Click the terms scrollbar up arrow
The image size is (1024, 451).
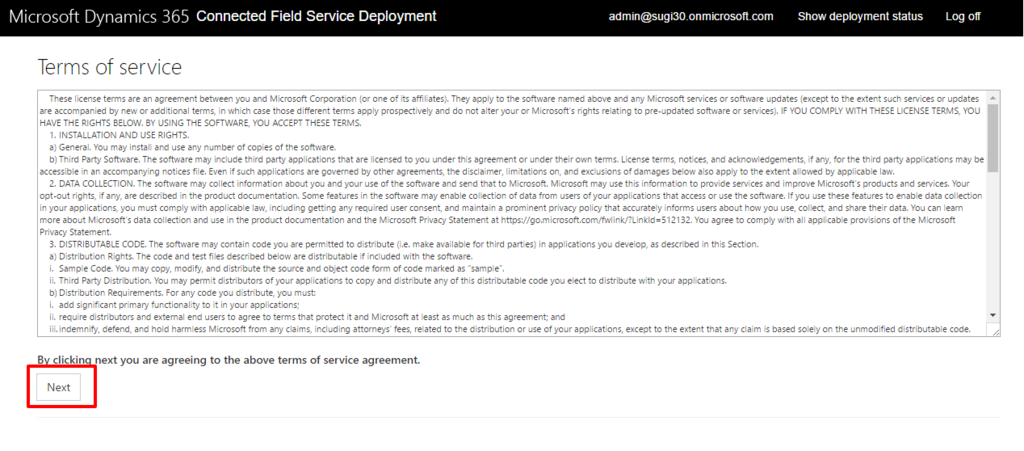tap(993, 97)
